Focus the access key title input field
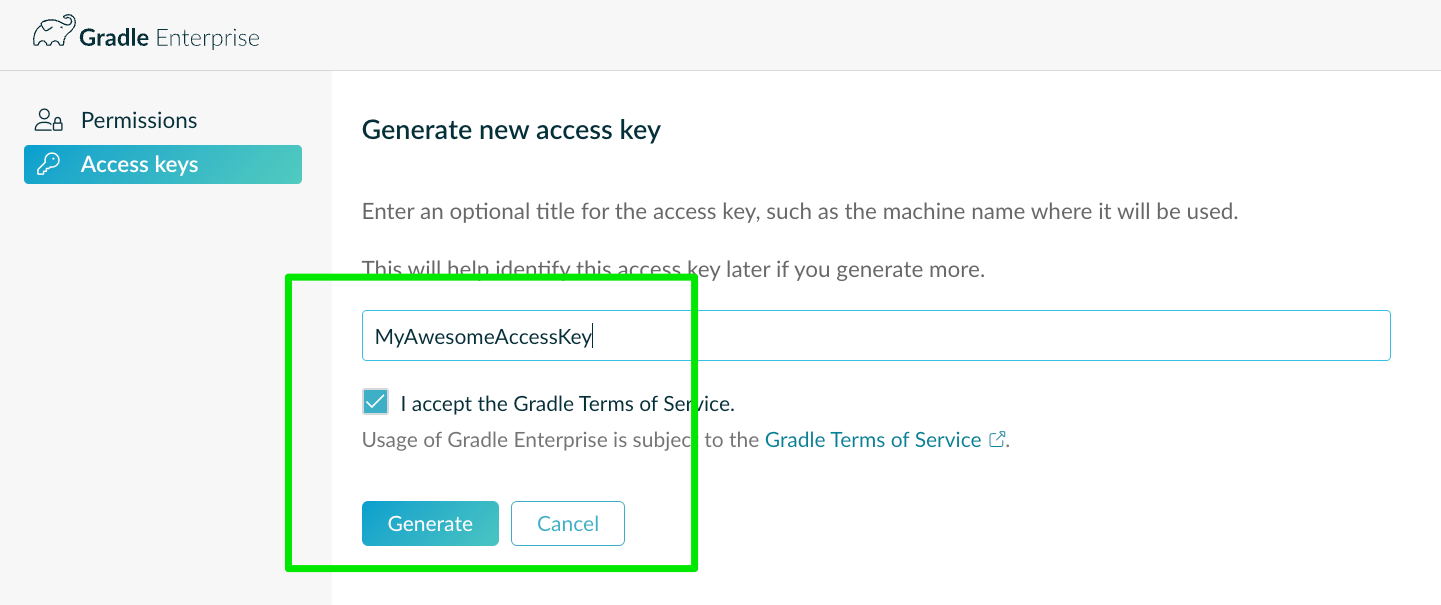Viewport: 1441px width, 605px height. tap(876, 336)
